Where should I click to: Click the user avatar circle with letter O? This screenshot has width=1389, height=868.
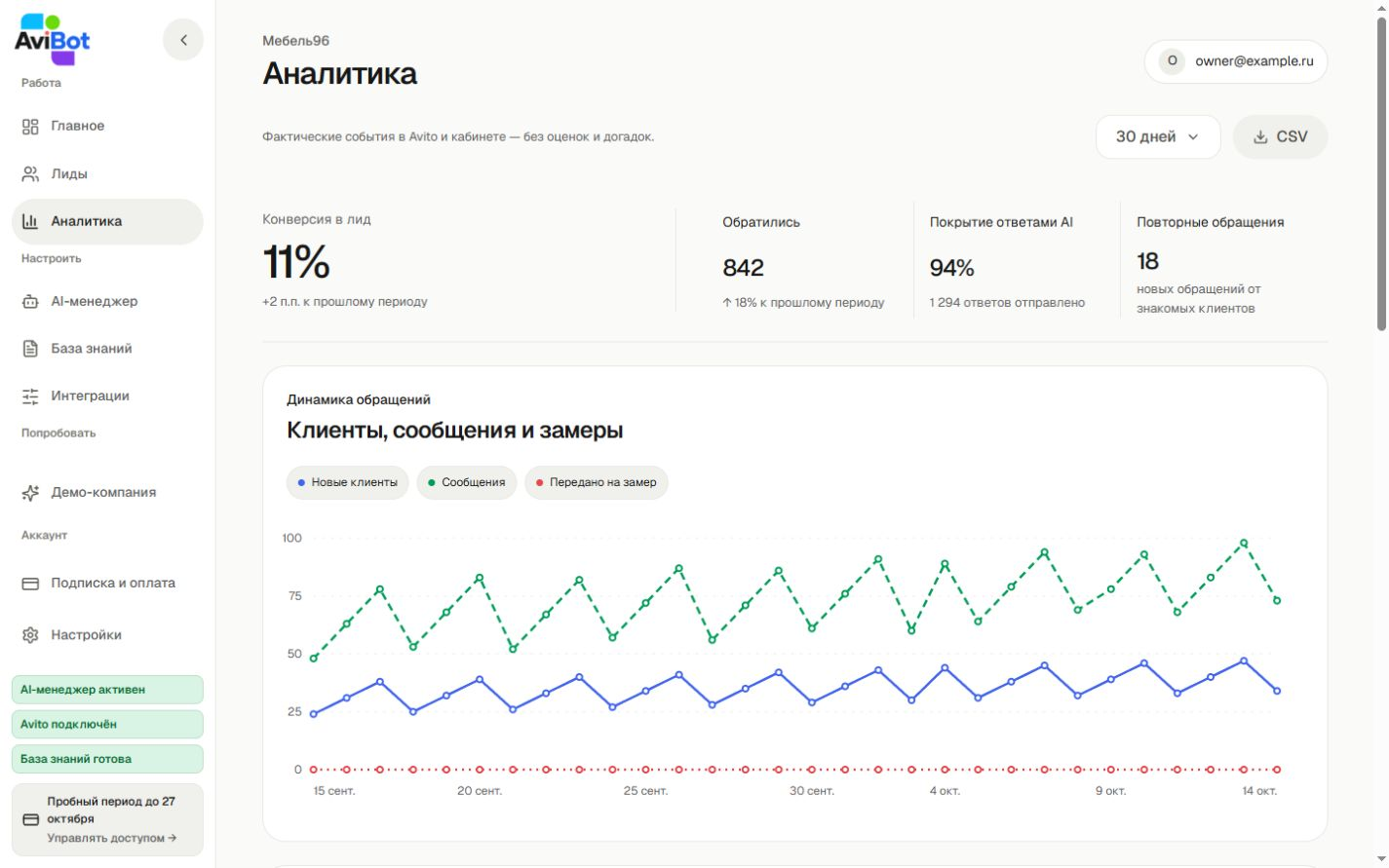pos(1172,61)
